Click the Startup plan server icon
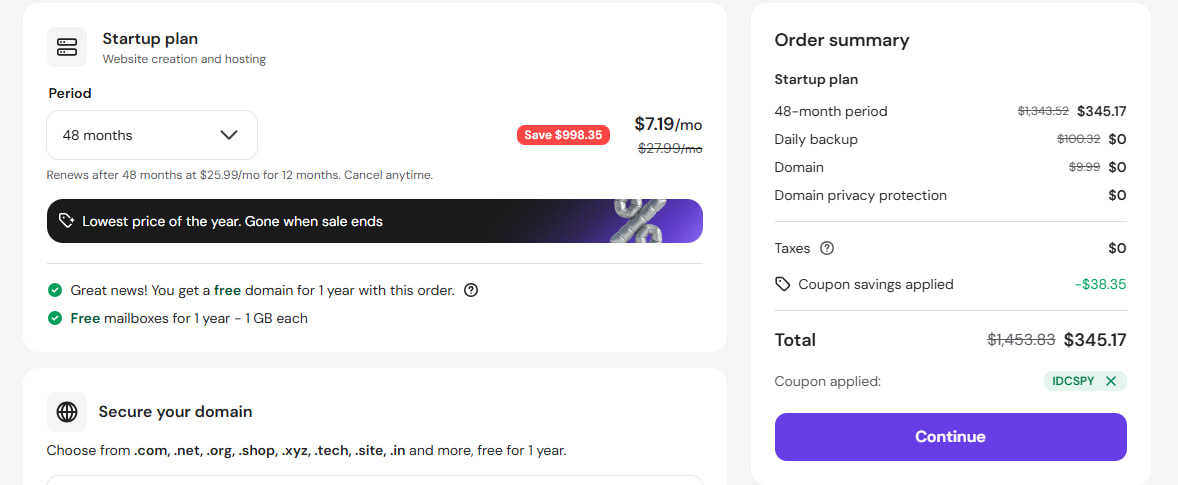 (67, 47)
